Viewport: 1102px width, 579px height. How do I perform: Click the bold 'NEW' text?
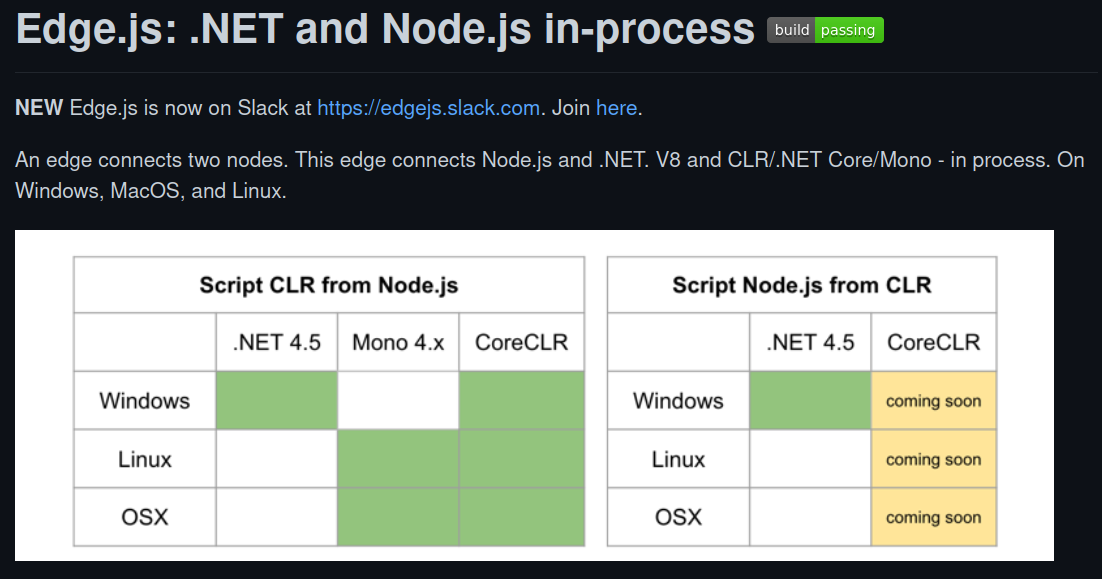(39, 108)
